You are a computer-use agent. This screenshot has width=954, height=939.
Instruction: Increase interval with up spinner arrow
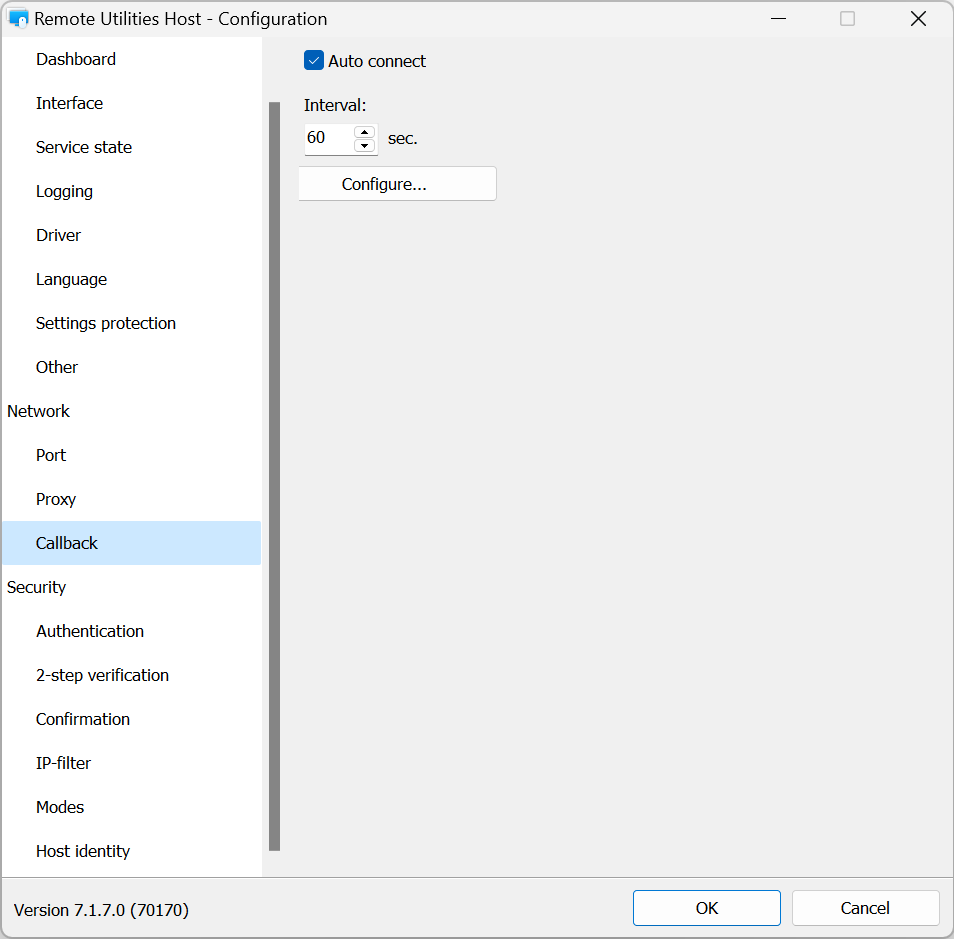(x=364, y=132)
